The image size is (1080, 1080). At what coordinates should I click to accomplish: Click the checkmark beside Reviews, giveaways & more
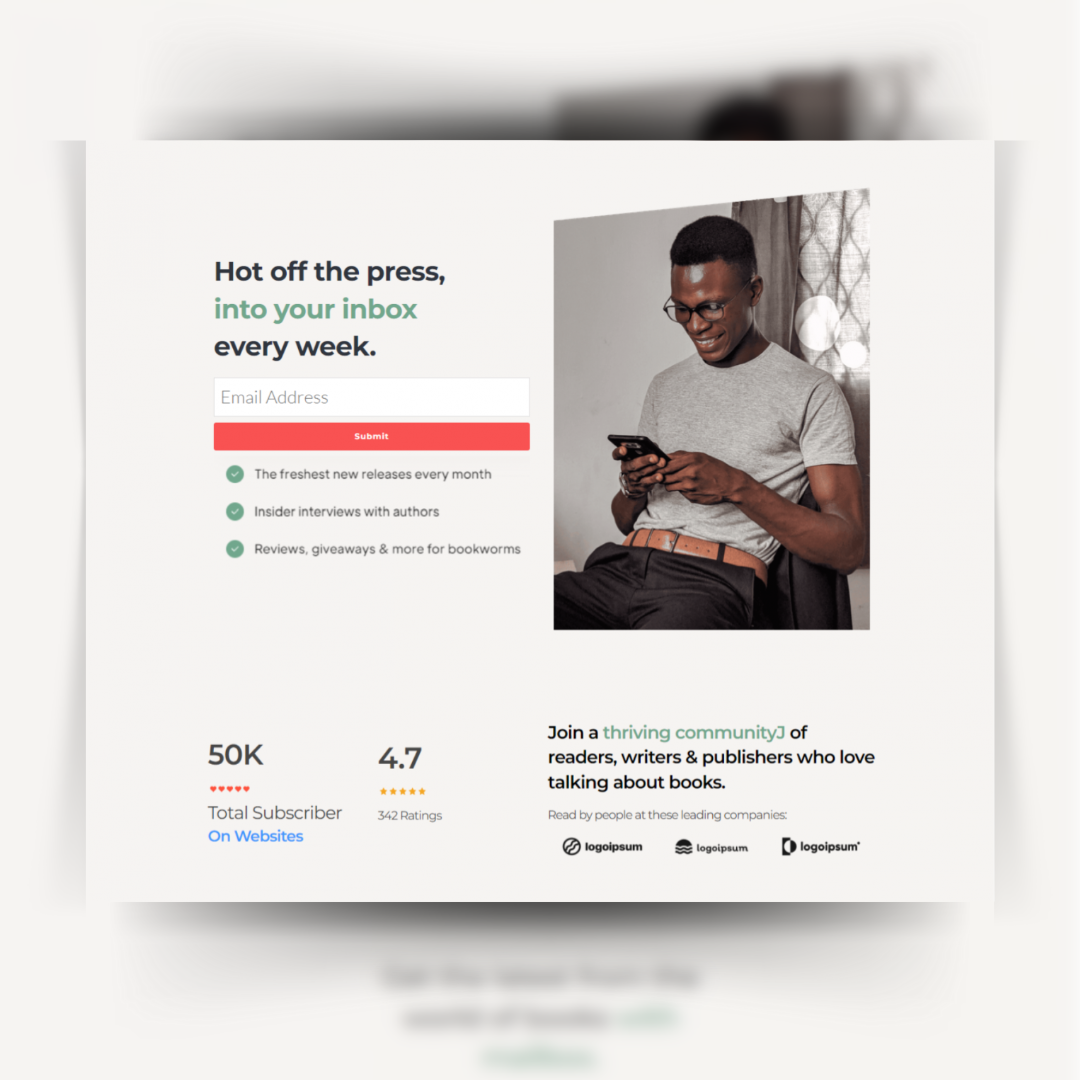click(x=235, y=548)
